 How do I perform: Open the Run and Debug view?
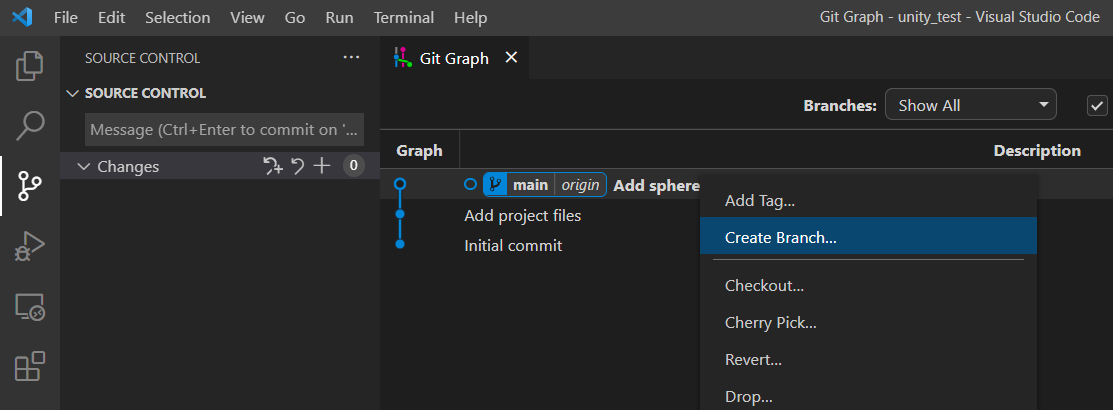coord(30,248)
